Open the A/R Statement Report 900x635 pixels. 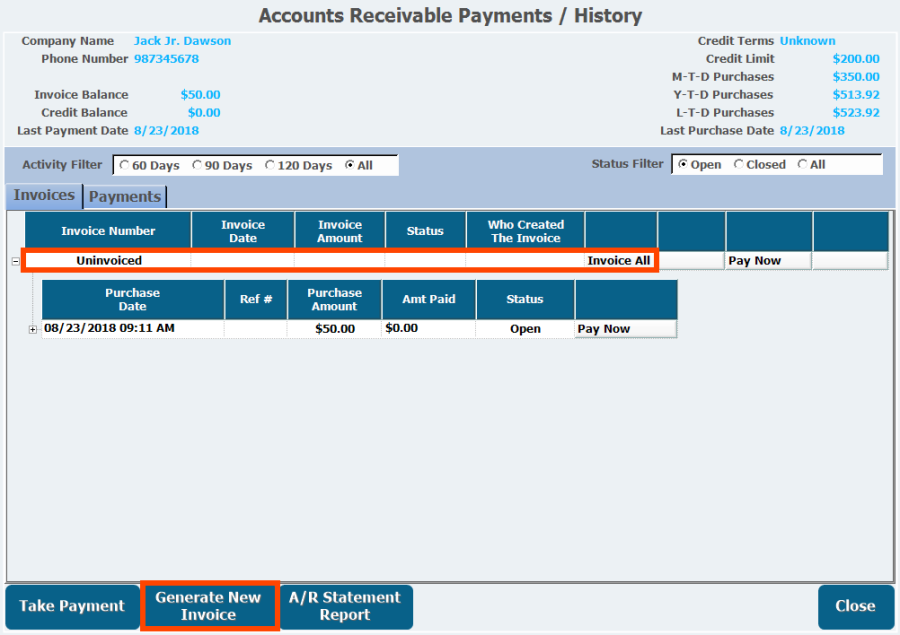pos(345,606)
